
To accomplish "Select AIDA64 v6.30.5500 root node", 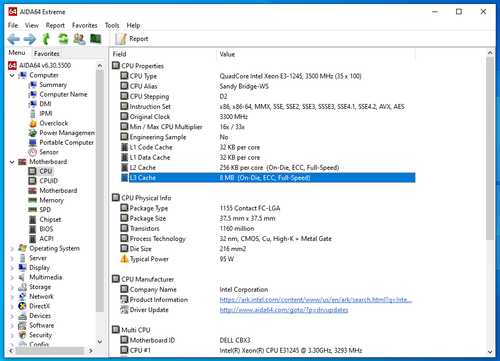I will pos(45,65).
